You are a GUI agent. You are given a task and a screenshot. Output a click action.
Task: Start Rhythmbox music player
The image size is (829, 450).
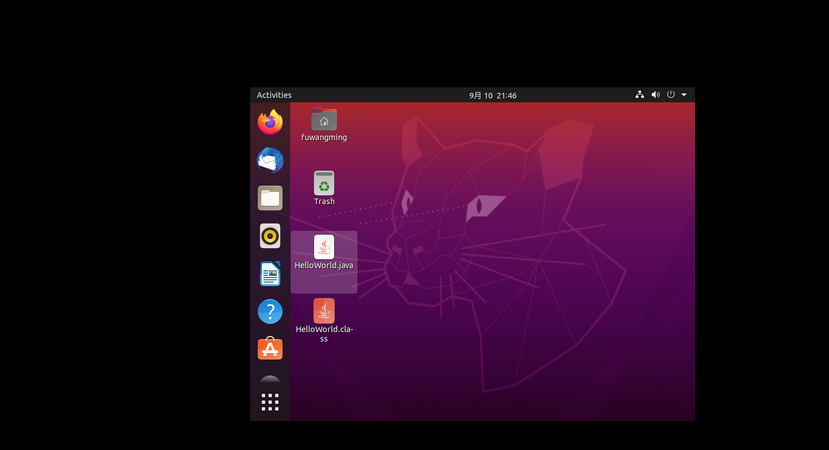click(x=270, y=236)
